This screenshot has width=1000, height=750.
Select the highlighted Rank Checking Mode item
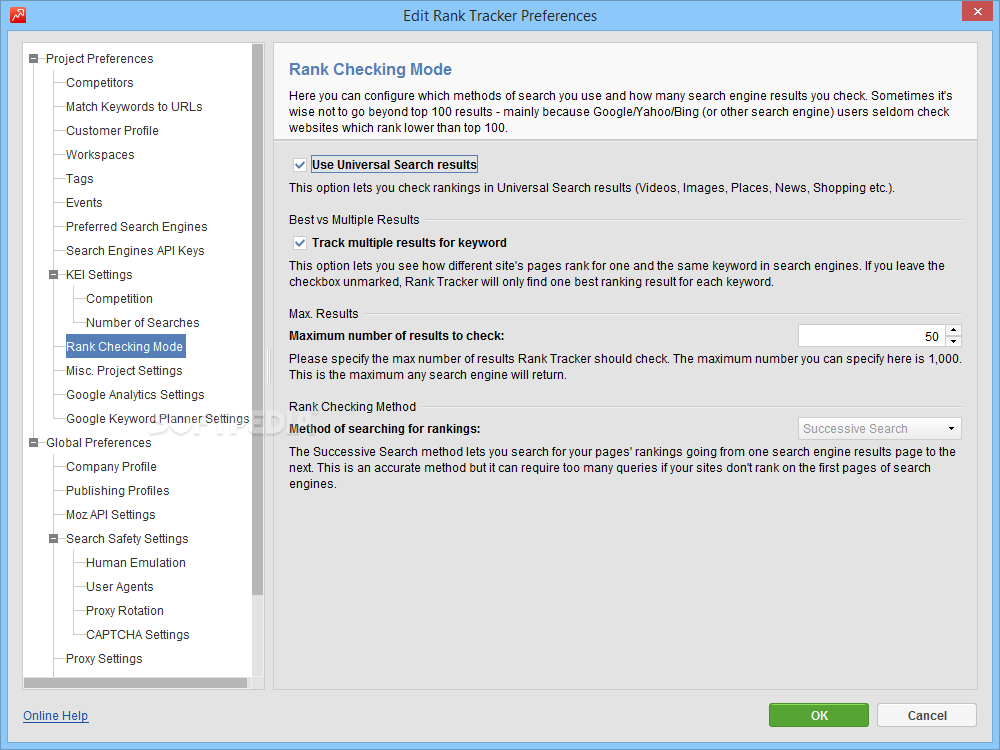pyautogui.click(x=125, y=347)
